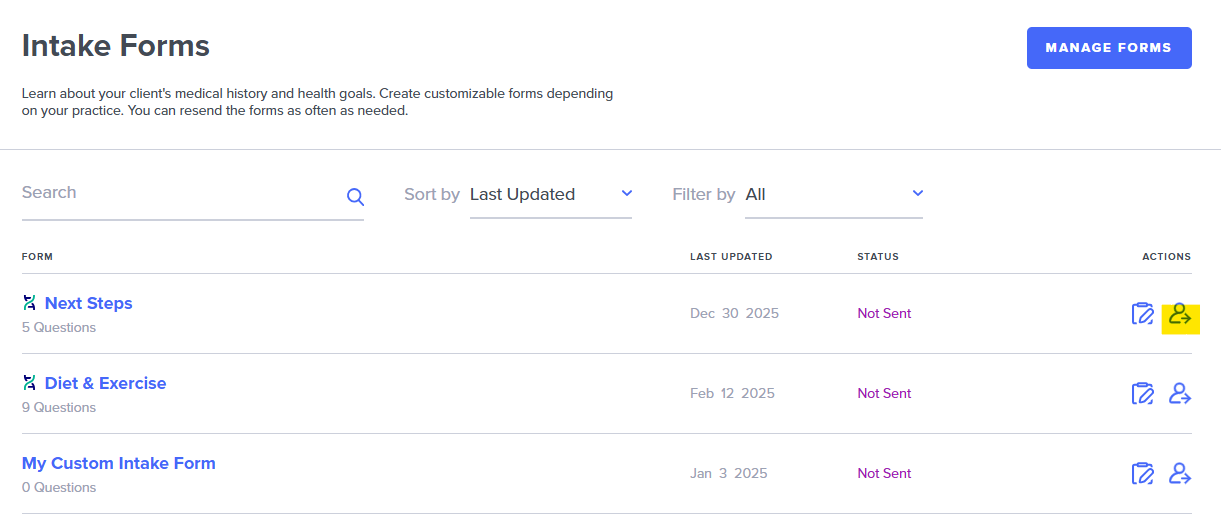Click the clipboard edit icon for Diet & Exercise
Image resolution: width=1221 pixels, height=521 pixels.
coord(1142,394)
